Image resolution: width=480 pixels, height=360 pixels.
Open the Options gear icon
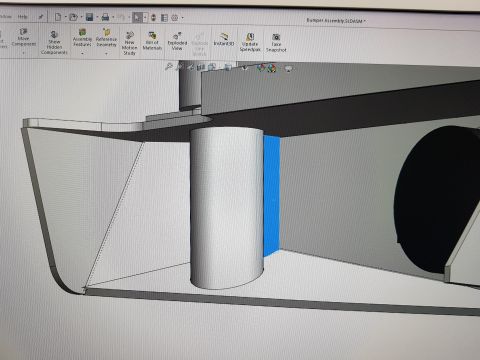tap(175, 18)
